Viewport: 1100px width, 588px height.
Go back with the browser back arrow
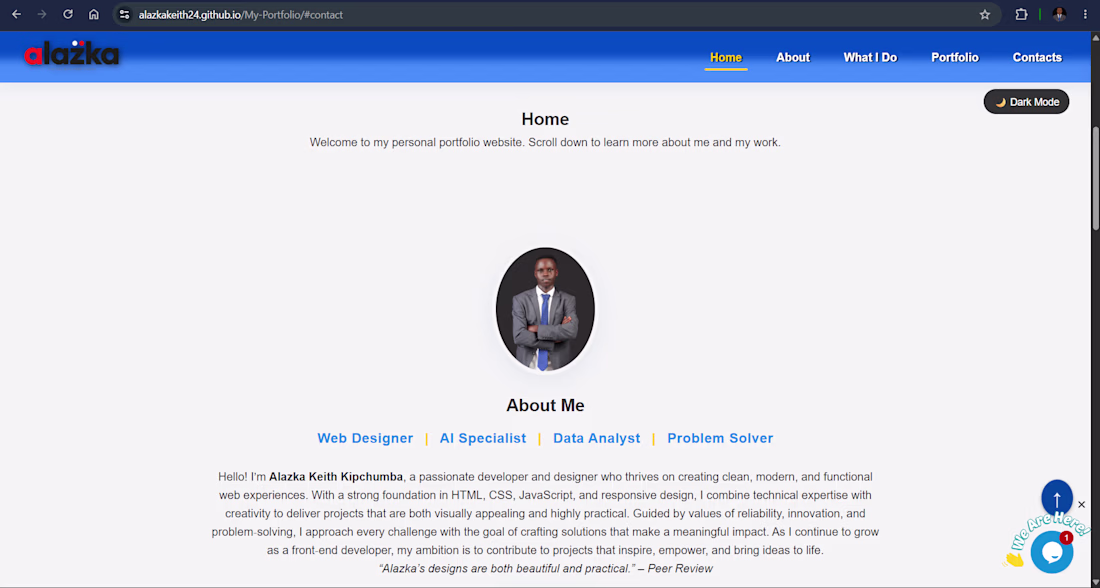(16, 14)
